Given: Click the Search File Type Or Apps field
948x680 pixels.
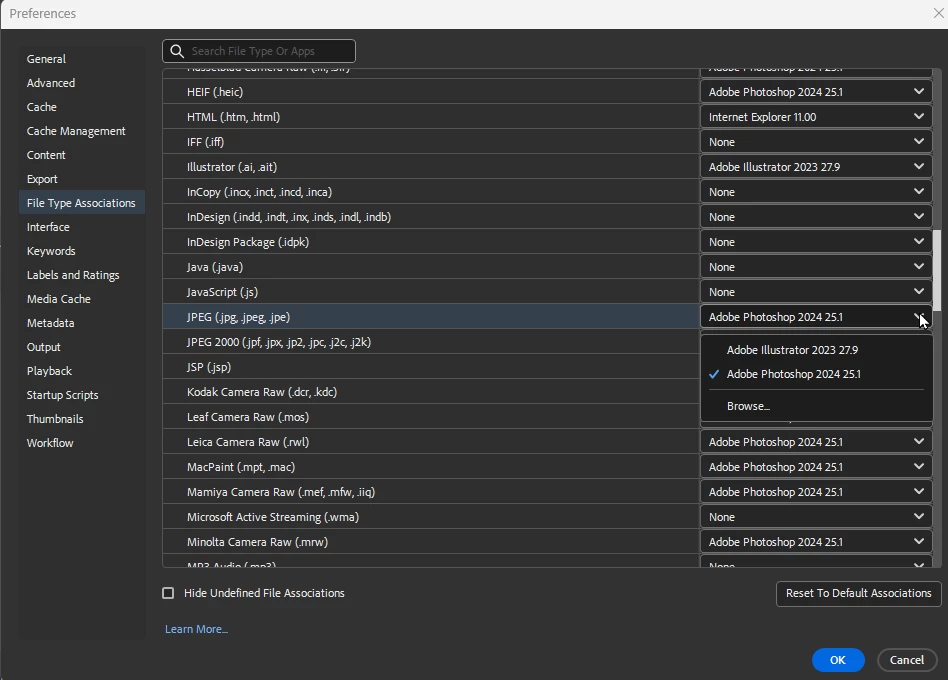Looking at the screenshot, I should click(x=259, y=51).
